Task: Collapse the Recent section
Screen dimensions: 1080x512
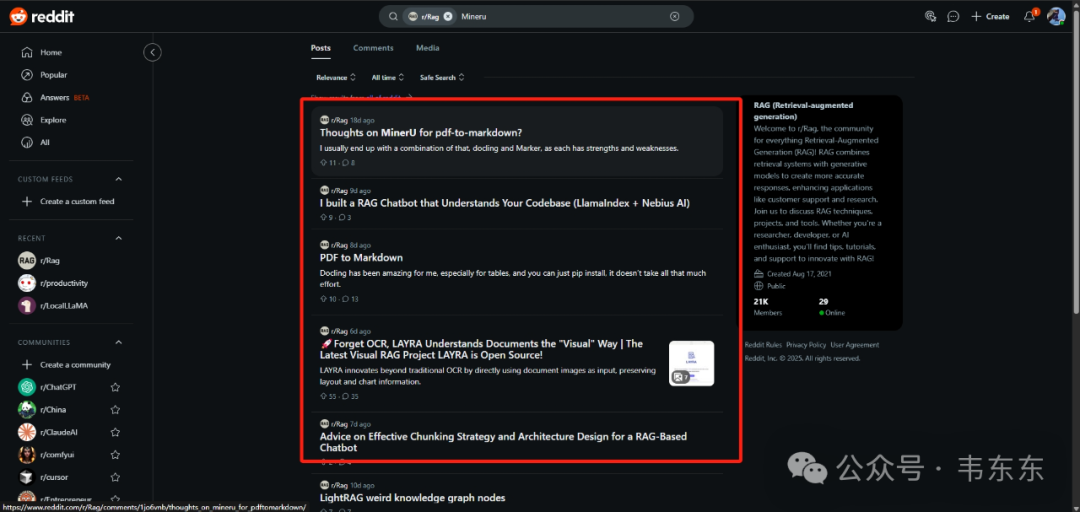Action: coord(118,238)
